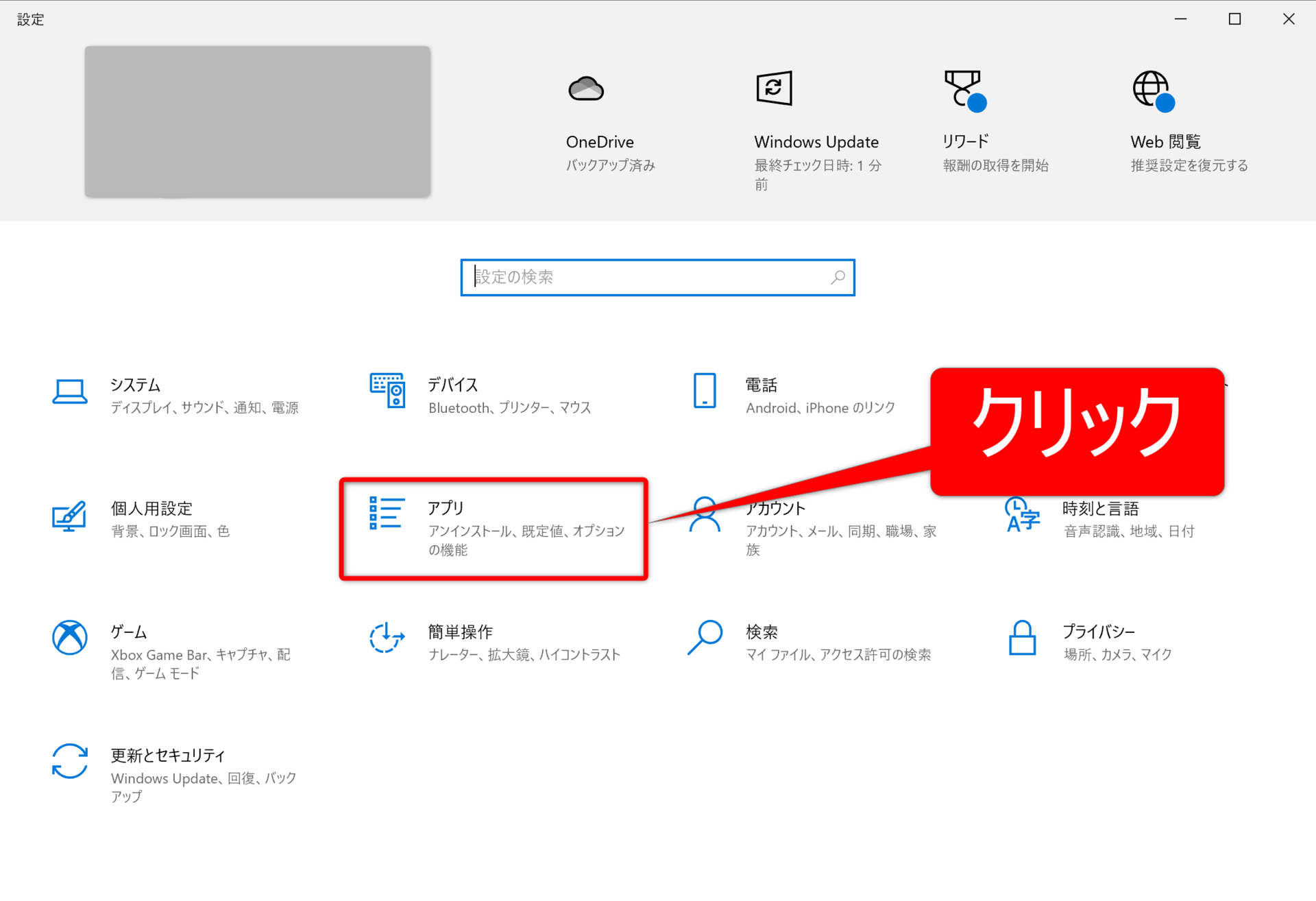
Task: Open the 検索 settings category
Action: [761, 632]
